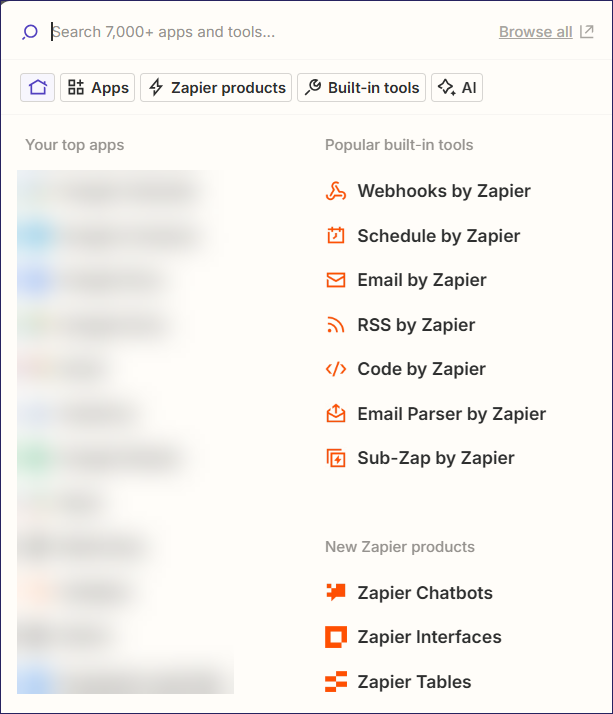This screenshot has height=714, width=613.
Task: Click the Sub-Zap by Zapier icon
Action: [x=336, y=458]
